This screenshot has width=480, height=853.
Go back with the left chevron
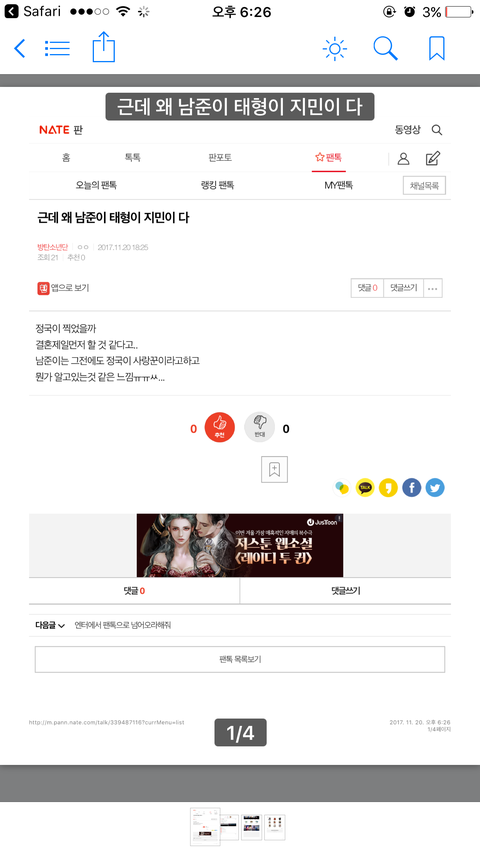pyautogui.click(x=20, y=48)
